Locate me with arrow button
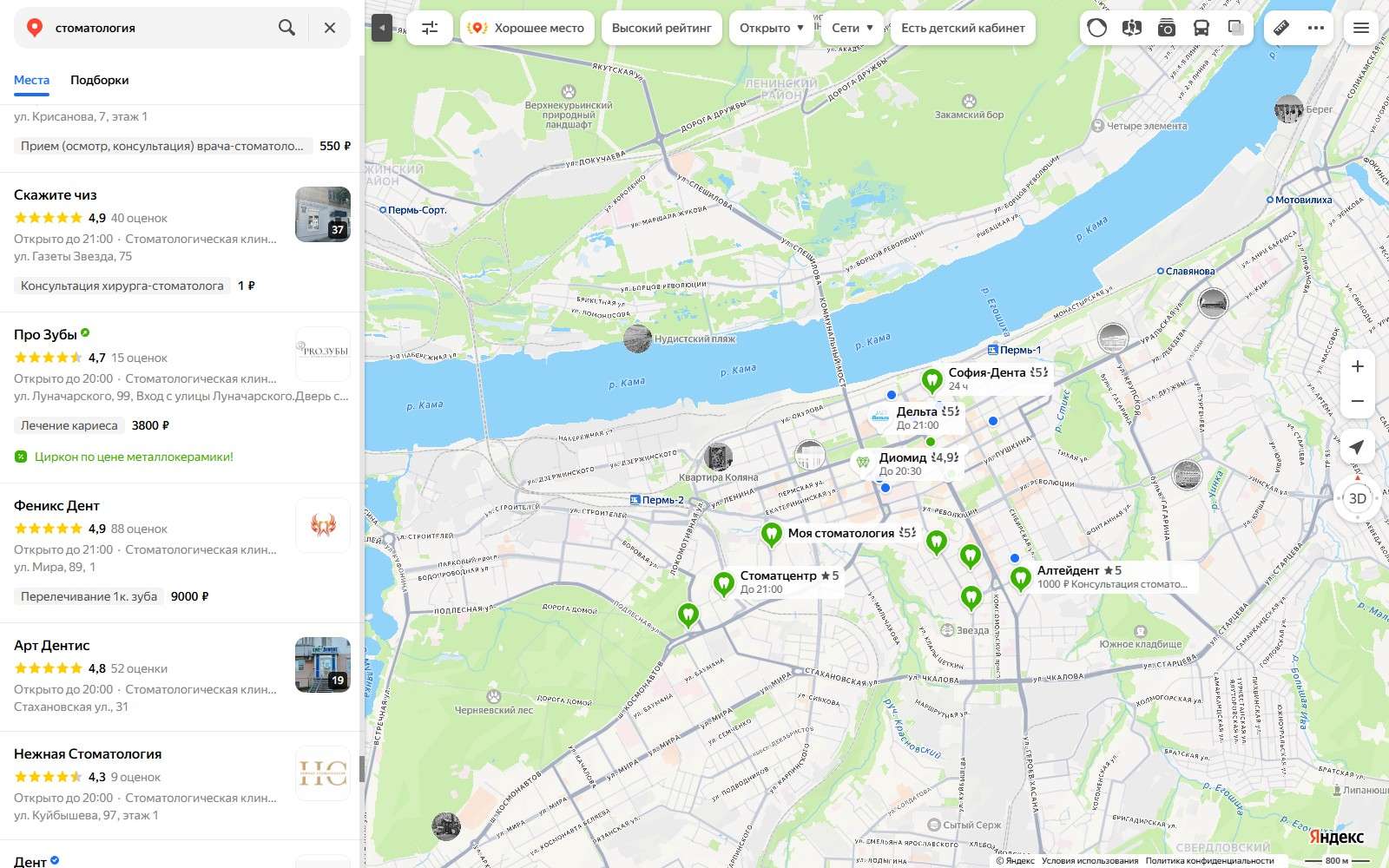Image resolution: width=1389 pixels, height=868 pixels. (1358, 447)
